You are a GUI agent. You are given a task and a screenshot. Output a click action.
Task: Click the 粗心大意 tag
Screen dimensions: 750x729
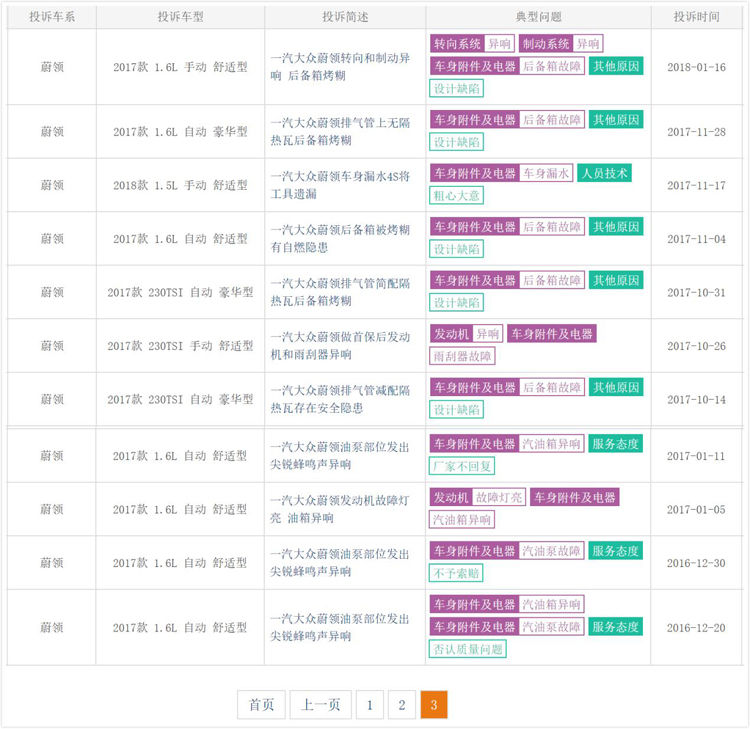point(456,195)
